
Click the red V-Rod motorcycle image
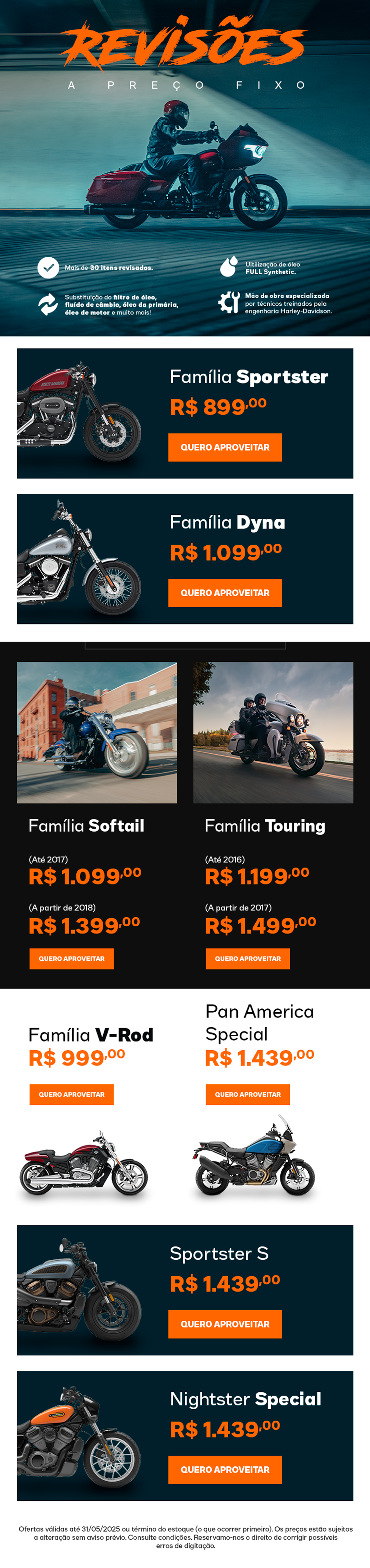[x=84, y=1164]
